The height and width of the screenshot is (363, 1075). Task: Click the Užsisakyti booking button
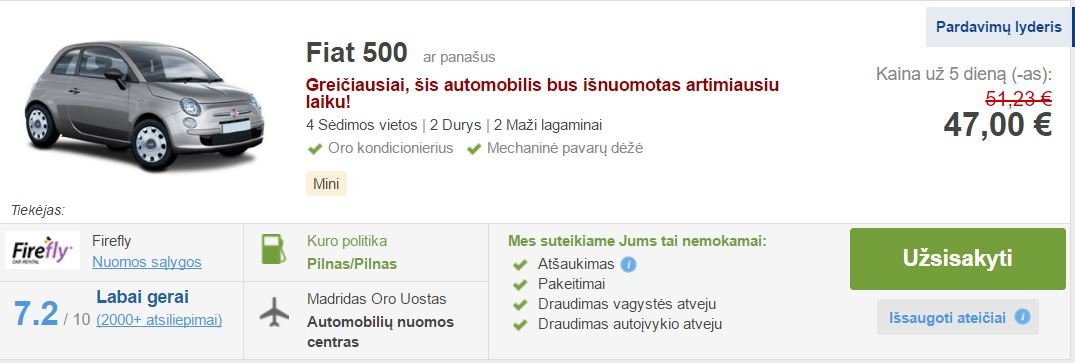tap(958, 259)
